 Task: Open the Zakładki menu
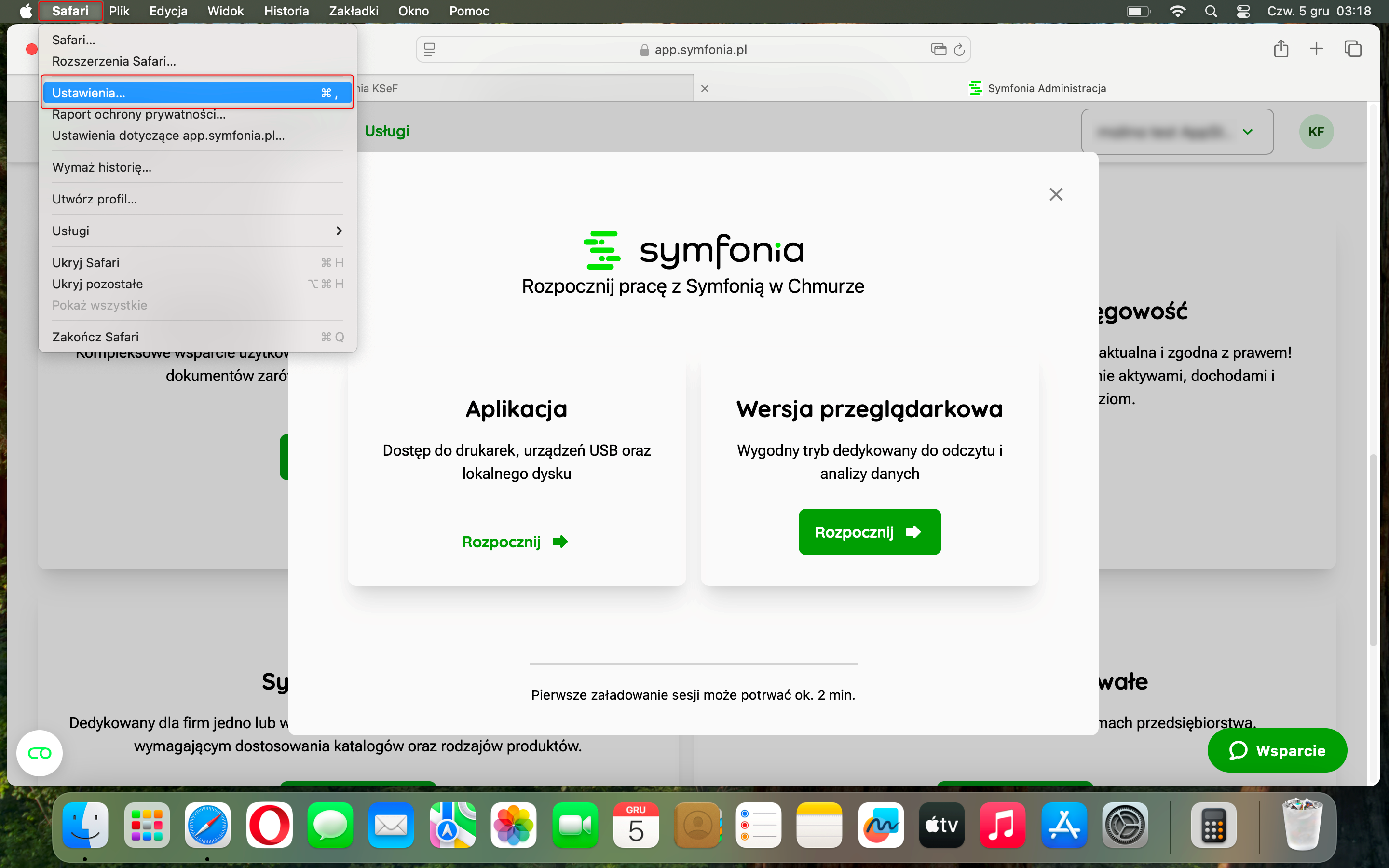353,11
